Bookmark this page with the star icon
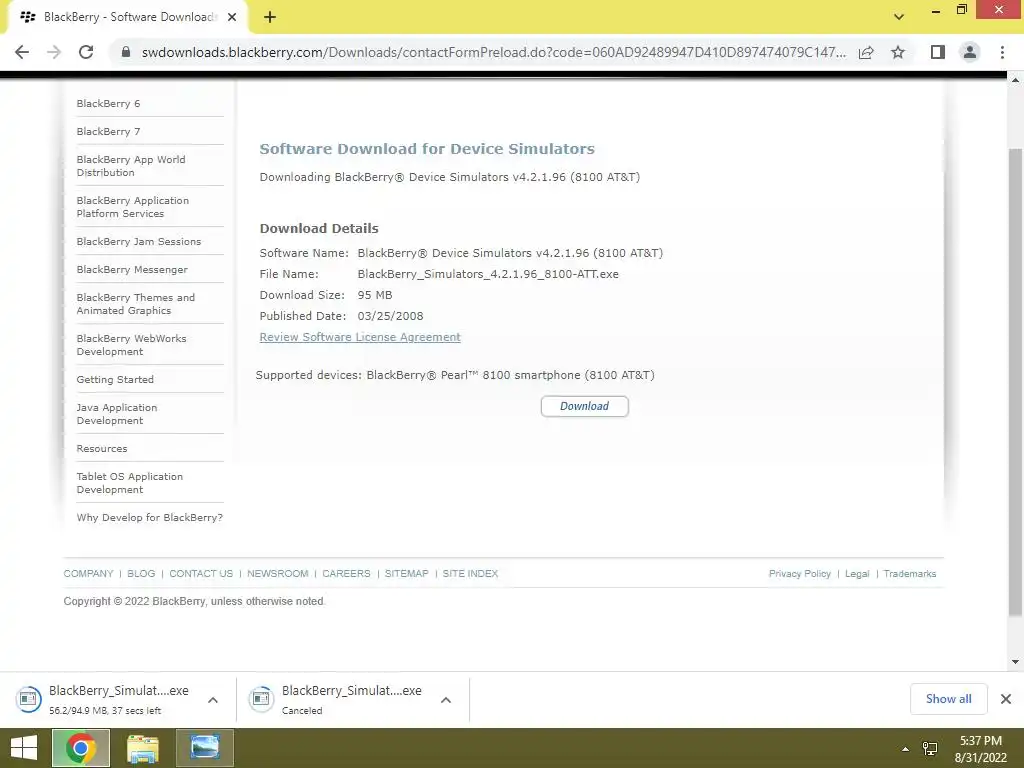The width and height of the screenshot is (1024, 768). 898,52
